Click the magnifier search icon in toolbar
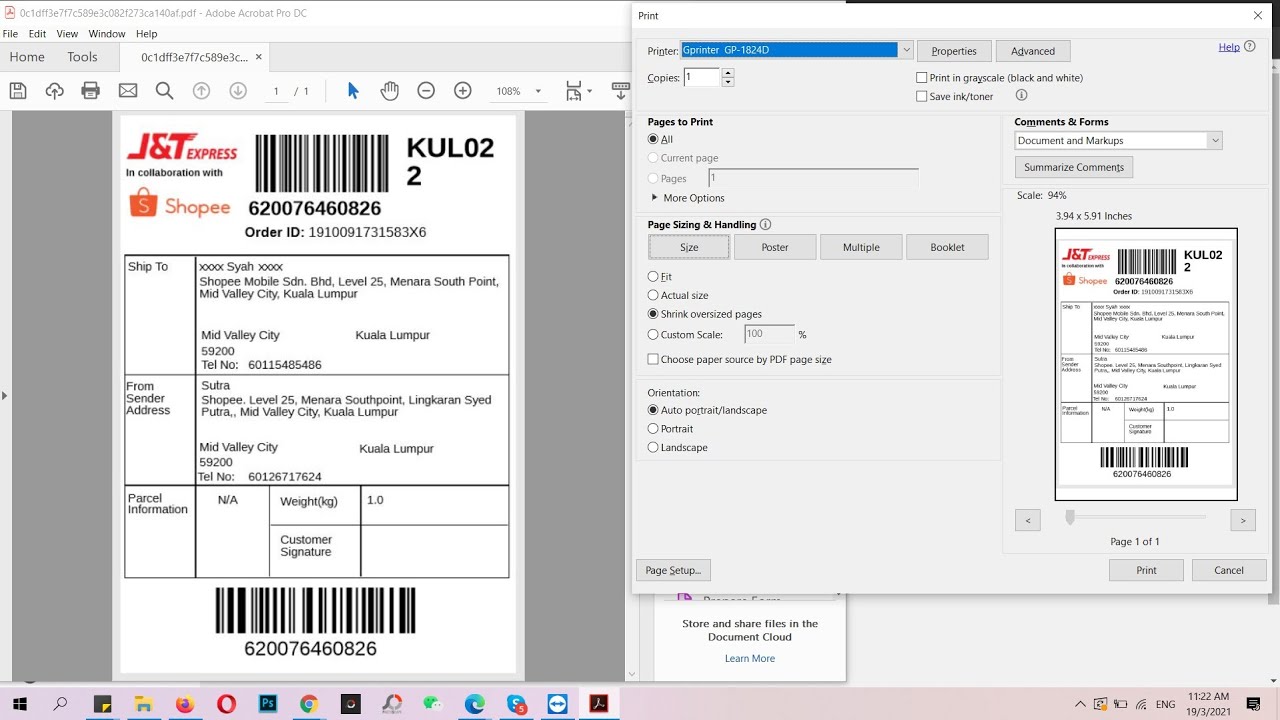The image size is (1280, 720). click(x=165, y=91)
